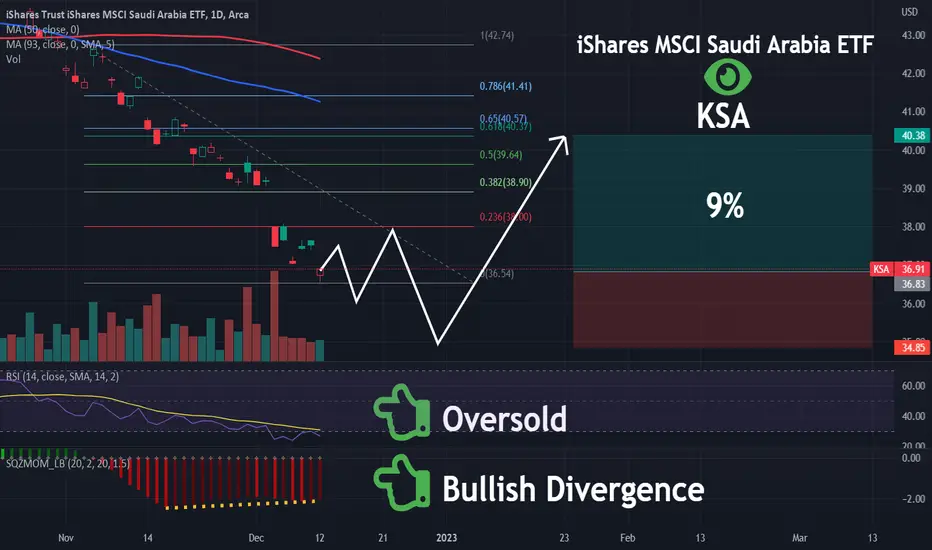
Task: Open the chart symbol title iShares Trust
Action: click(x=127, y=14)
